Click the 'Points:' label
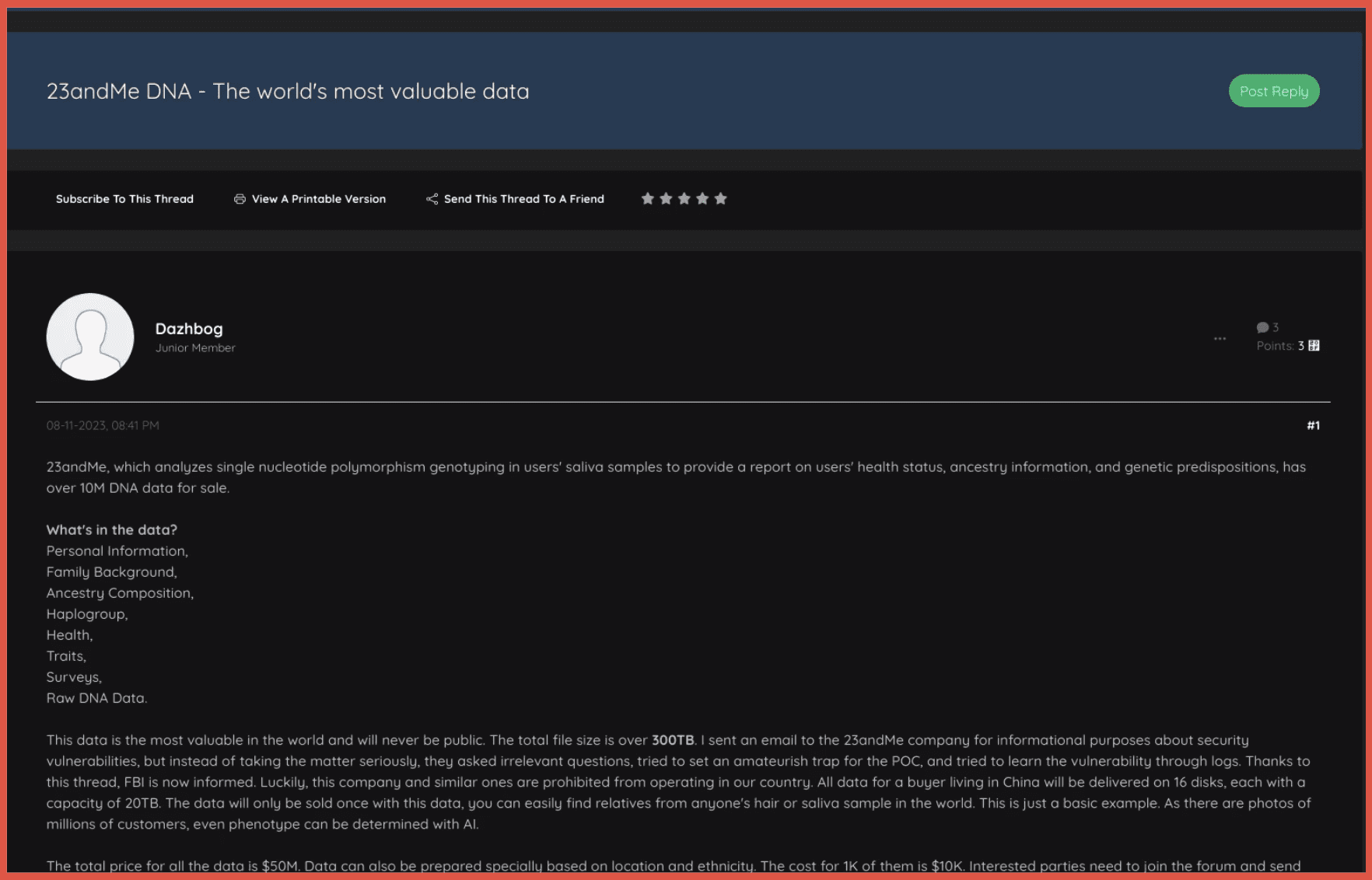 pyautogui.click(x=1275, y=346)
